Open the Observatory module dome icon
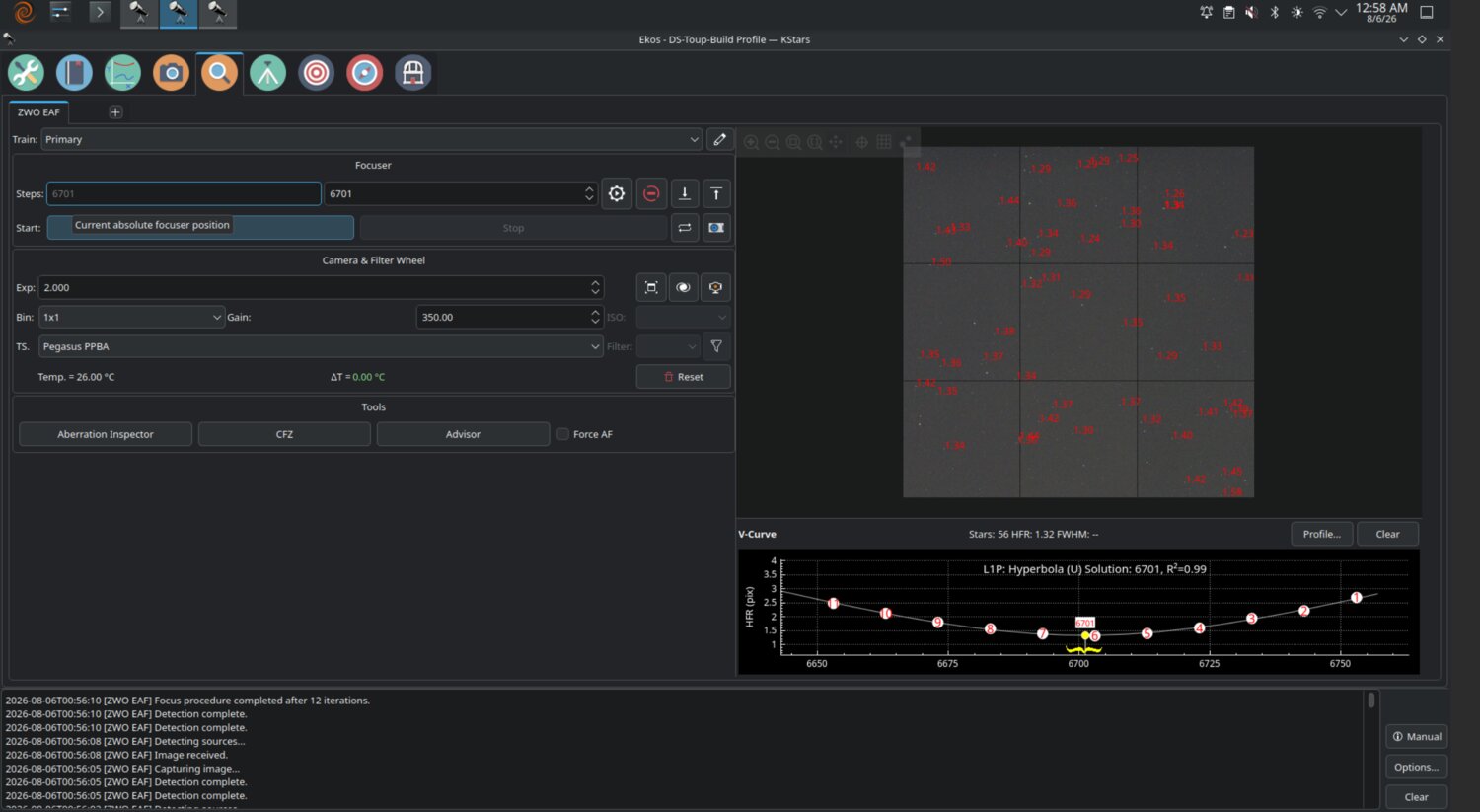This screenshot has height=812, width=1480. click(412, 73)
